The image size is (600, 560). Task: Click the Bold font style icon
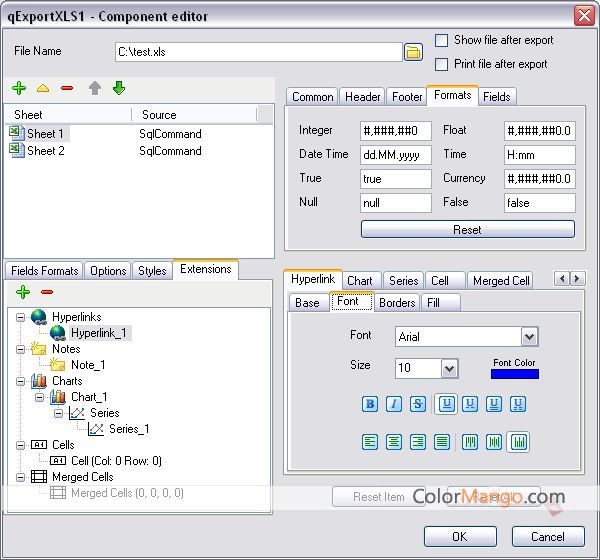point(370,405)
